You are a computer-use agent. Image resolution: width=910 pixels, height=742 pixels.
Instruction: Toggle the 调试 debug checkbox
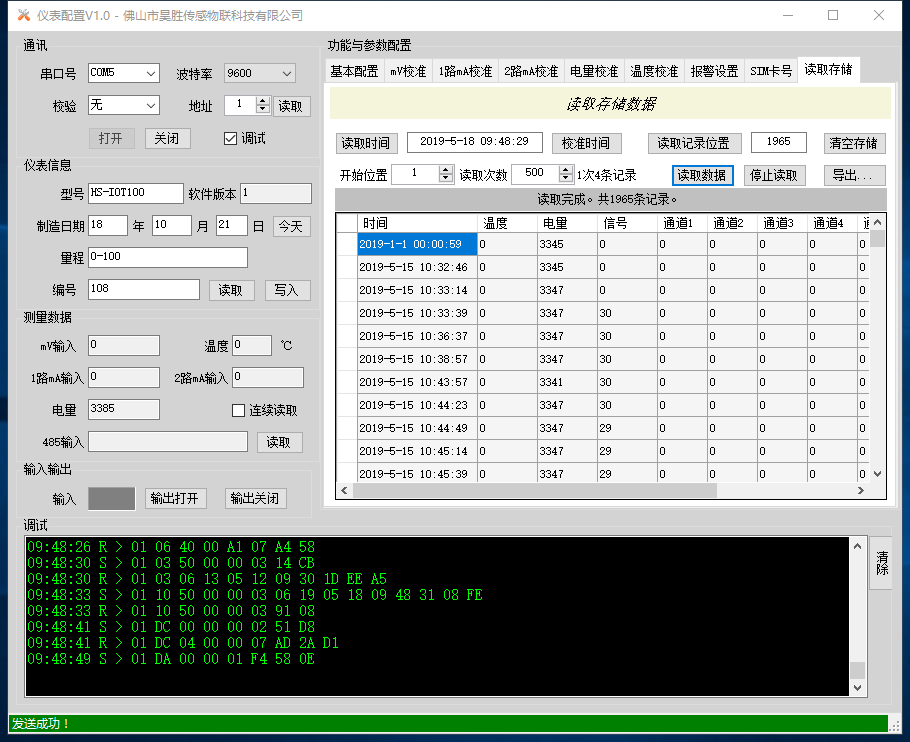tap(230, 138)
